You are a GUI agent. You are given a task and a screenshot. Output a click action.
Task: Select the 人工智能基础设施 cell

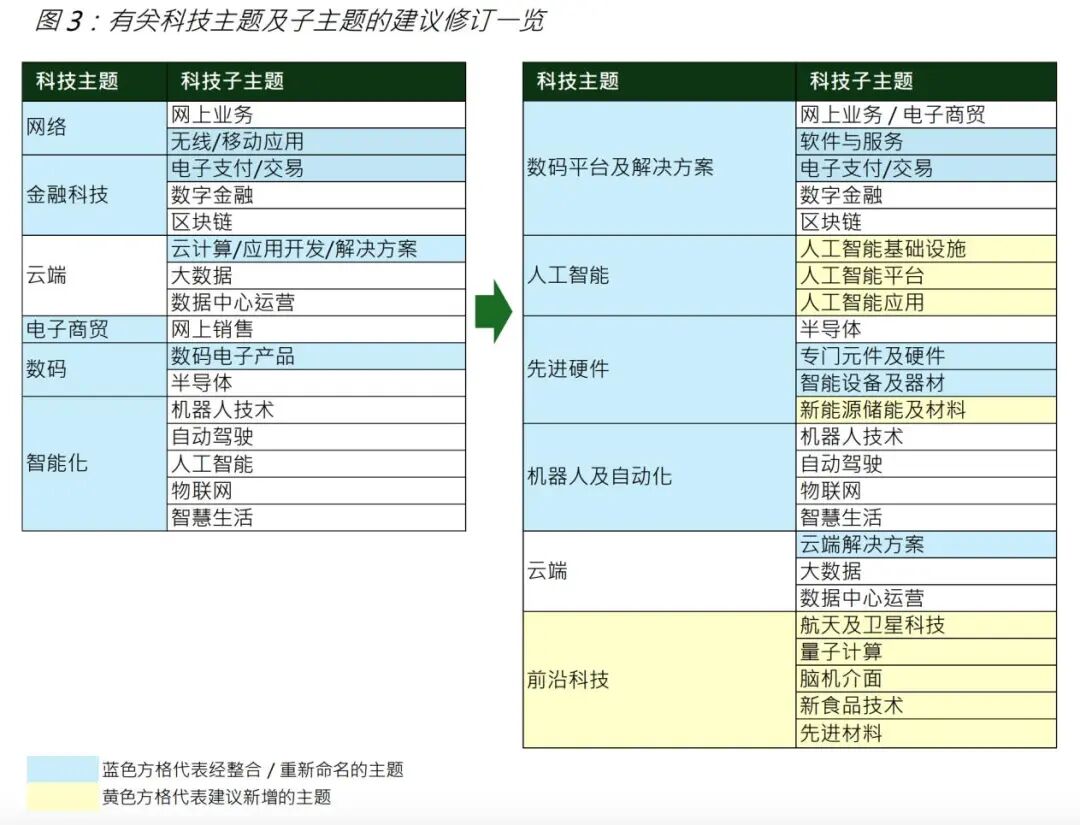(926, 249)
